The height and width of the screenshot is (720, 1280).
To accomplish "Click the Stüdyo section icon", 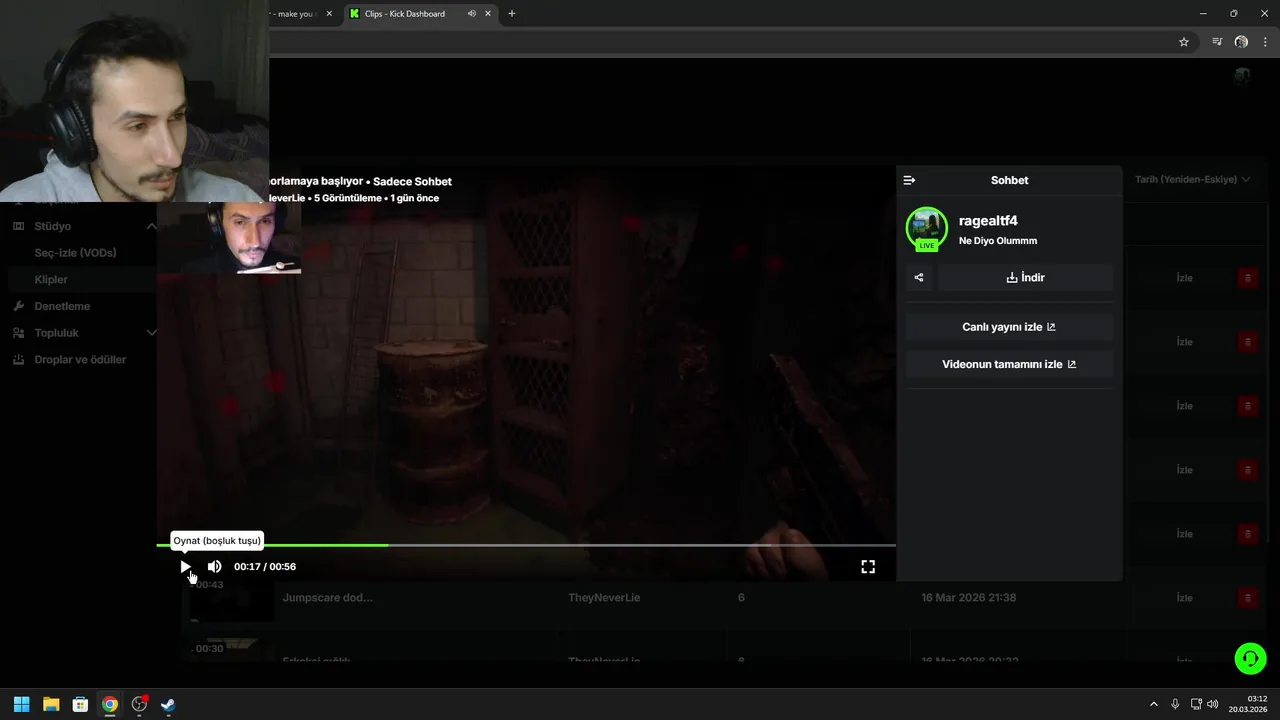I will 18,227.
